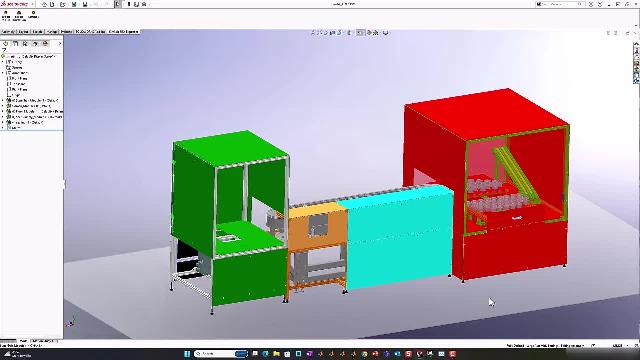Open Options via the gear icon in the quick toolbar
The image size is (640, 360).
tap(144, 4)
